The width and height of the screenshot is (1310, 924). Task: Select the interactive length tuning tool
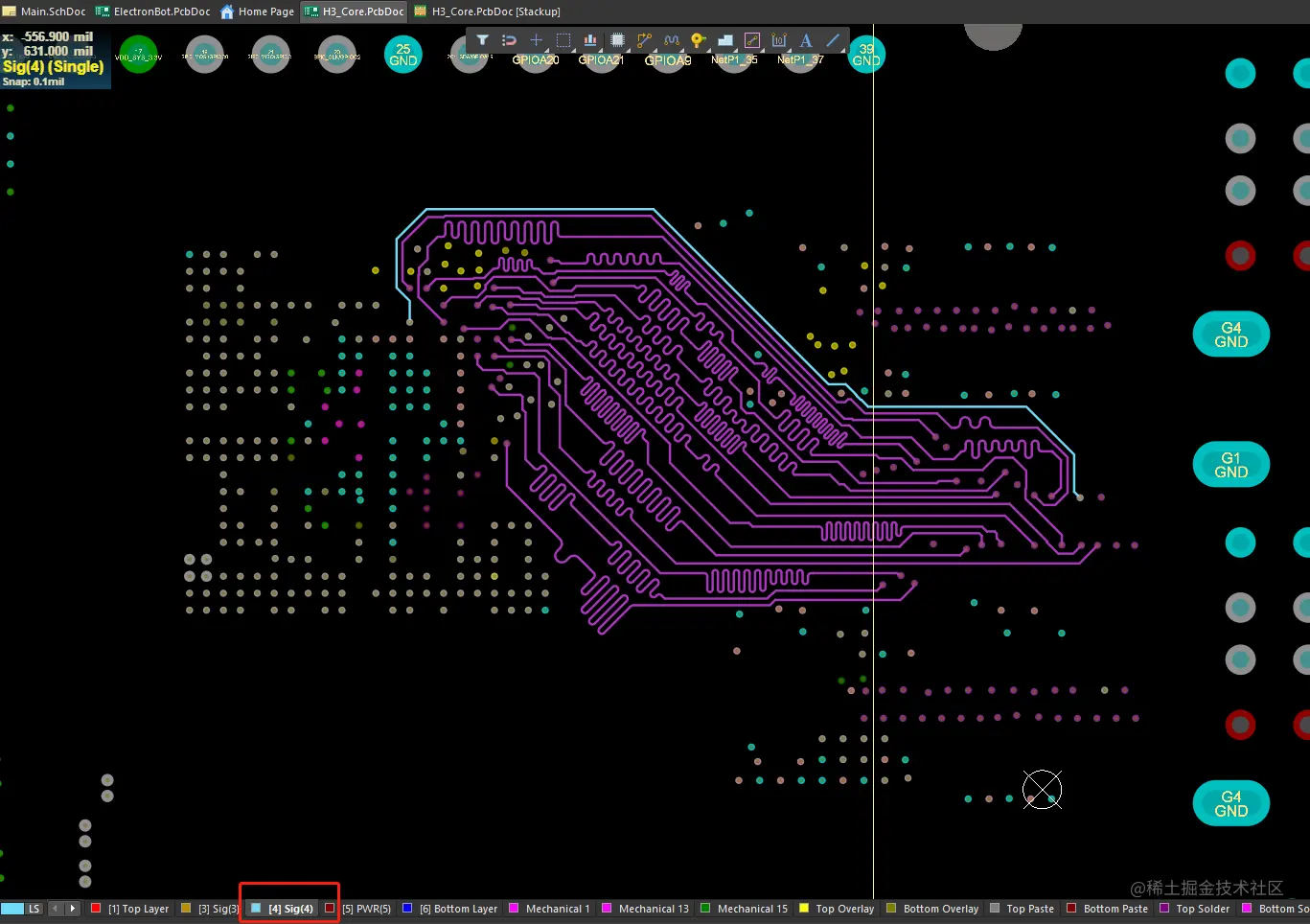pos(671,40)
